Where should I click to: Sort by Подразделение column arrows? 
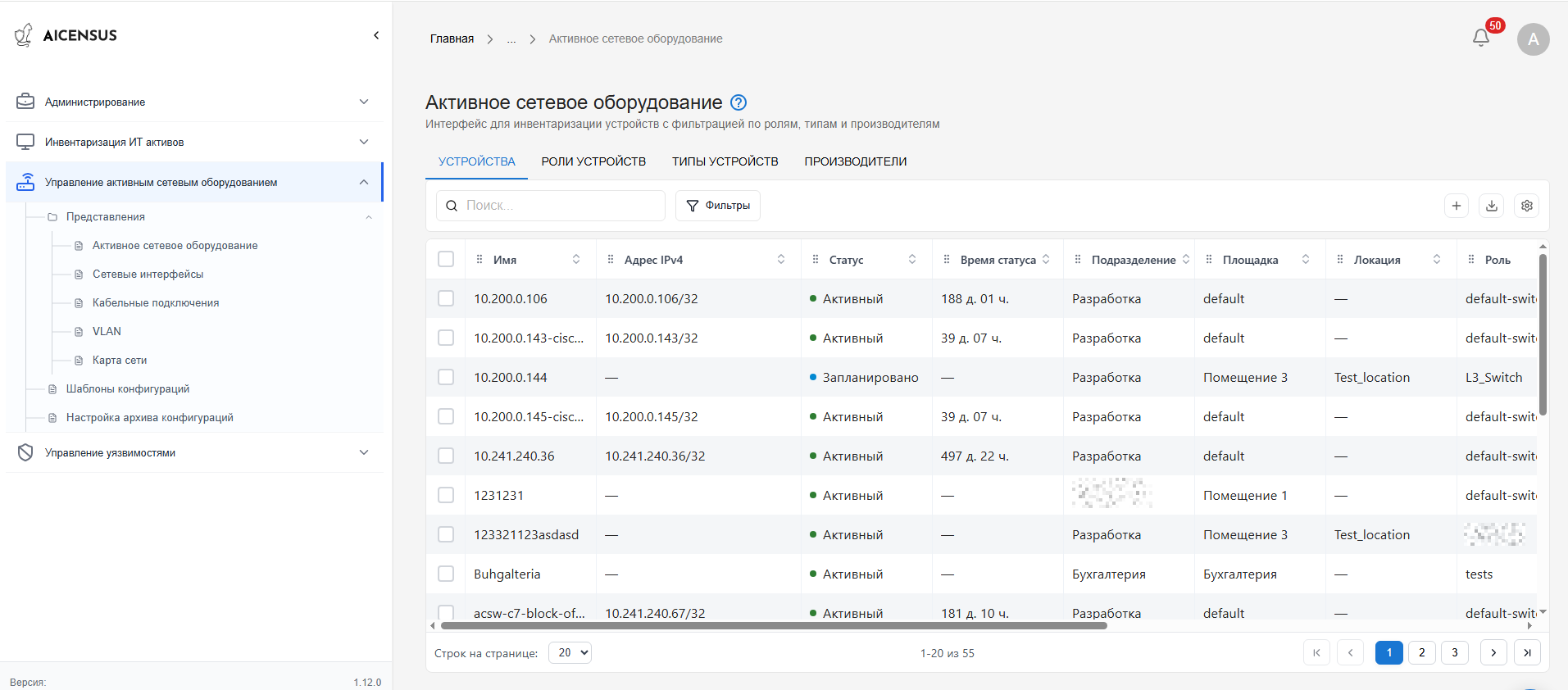(x=1186, y=259)
